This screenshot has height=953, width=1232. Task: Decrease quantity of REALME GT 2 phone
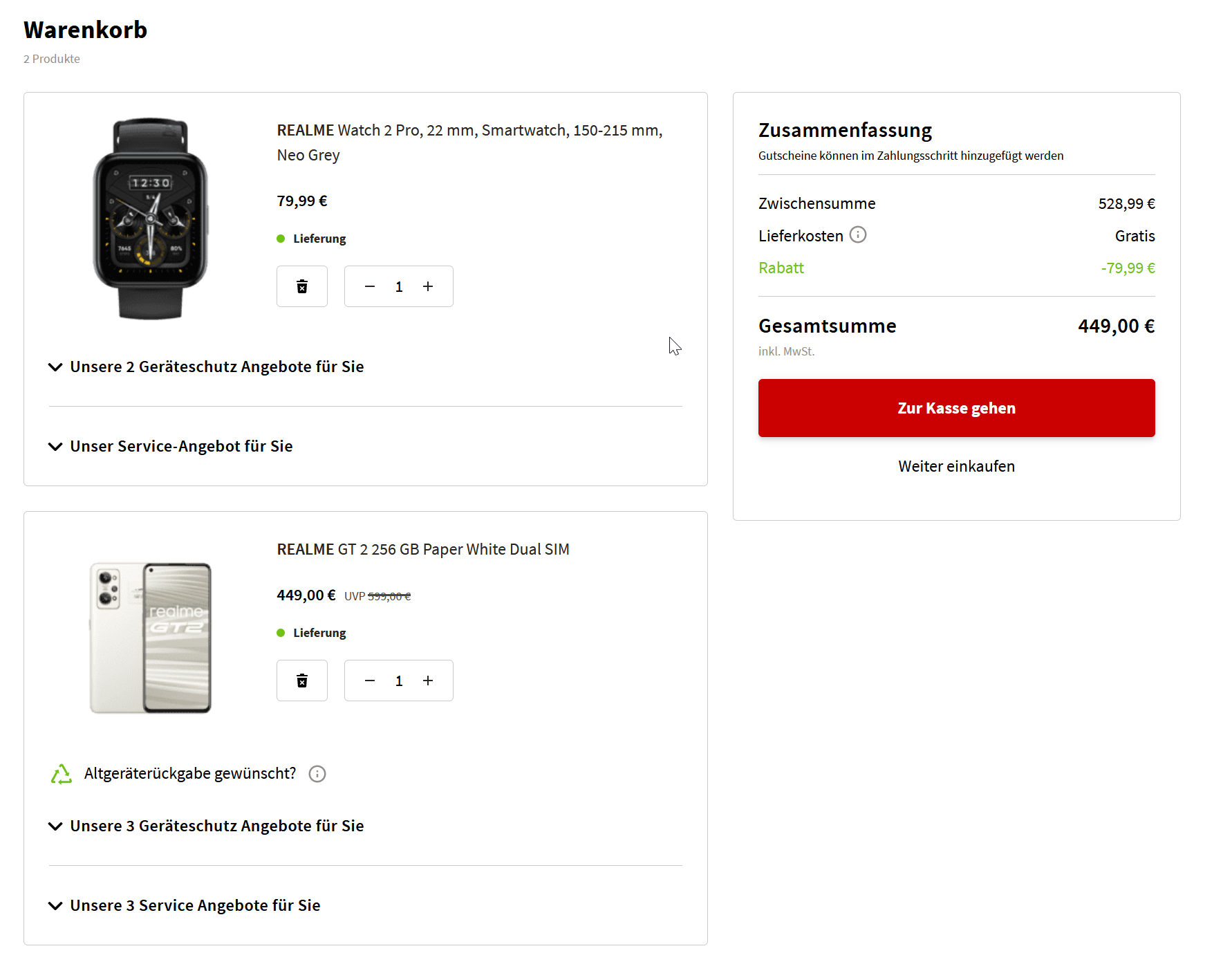point(370,681)
